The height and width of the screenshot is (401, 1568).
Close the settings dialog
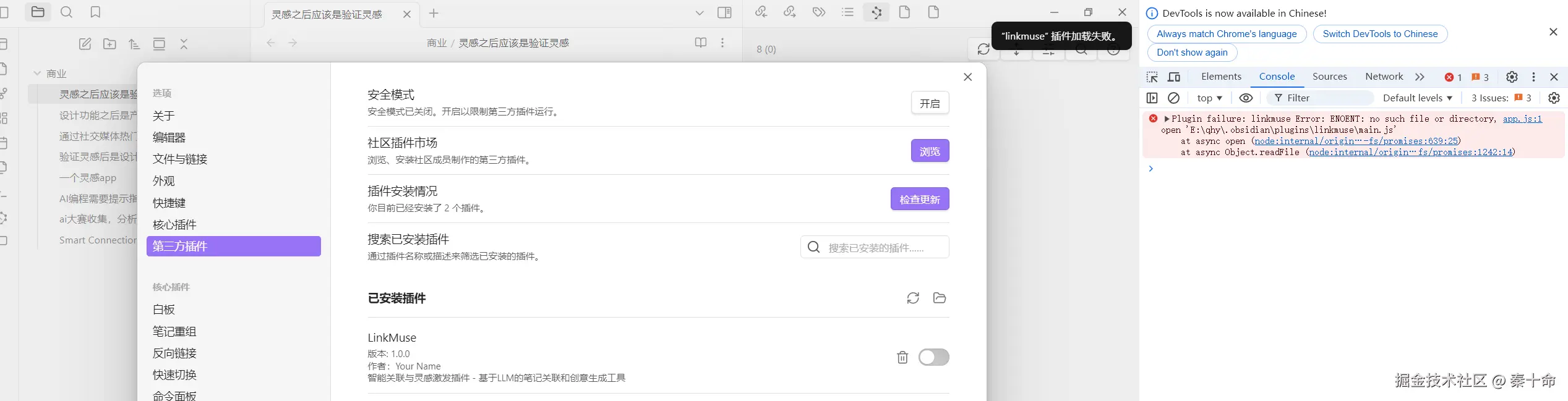(968, 77)
